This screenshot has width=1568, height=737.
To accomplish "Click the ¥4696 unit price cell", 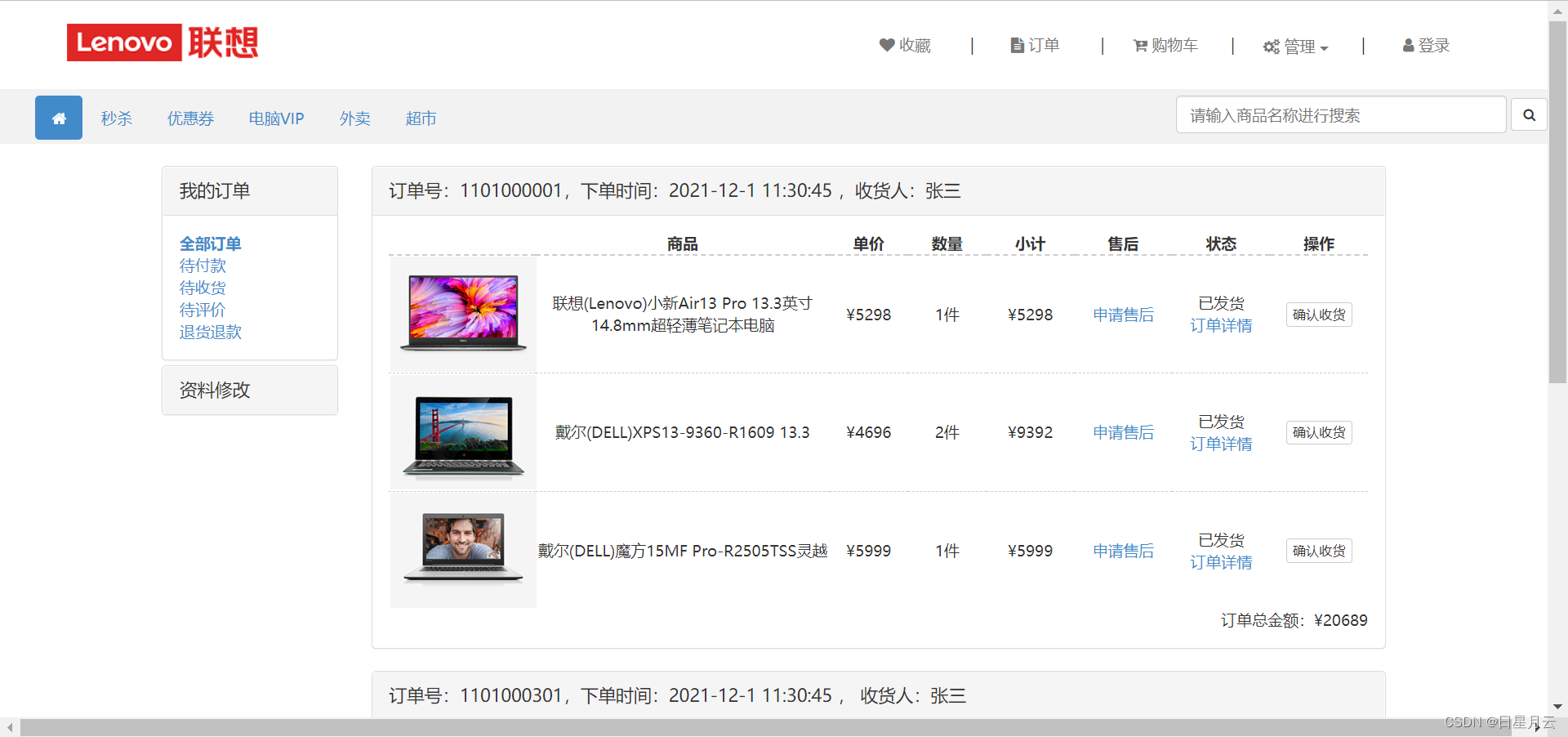I will [x=868, y=432].
